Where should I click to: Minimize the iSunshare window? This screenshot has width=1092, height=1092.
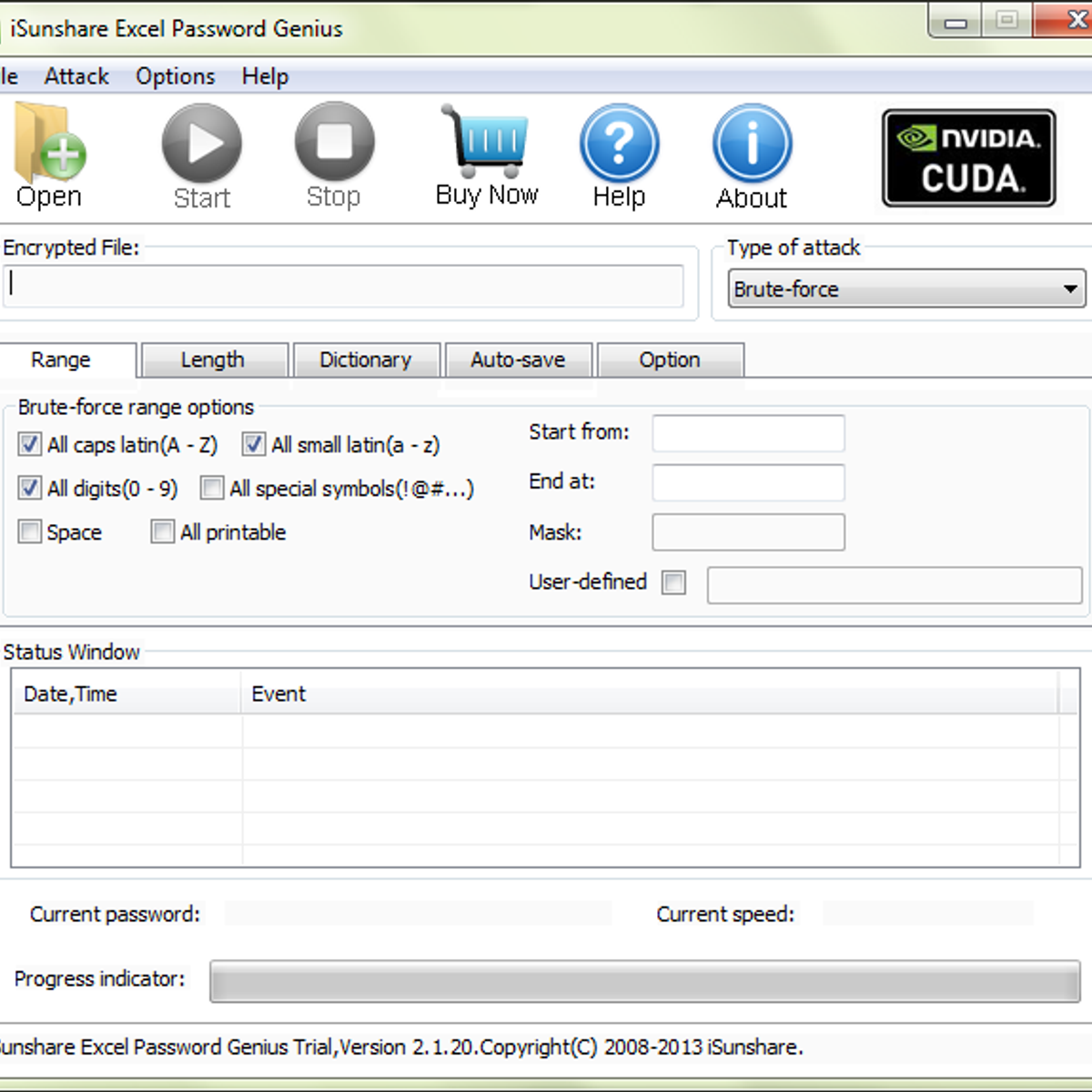pyautogui.click(x=955, y=22)
